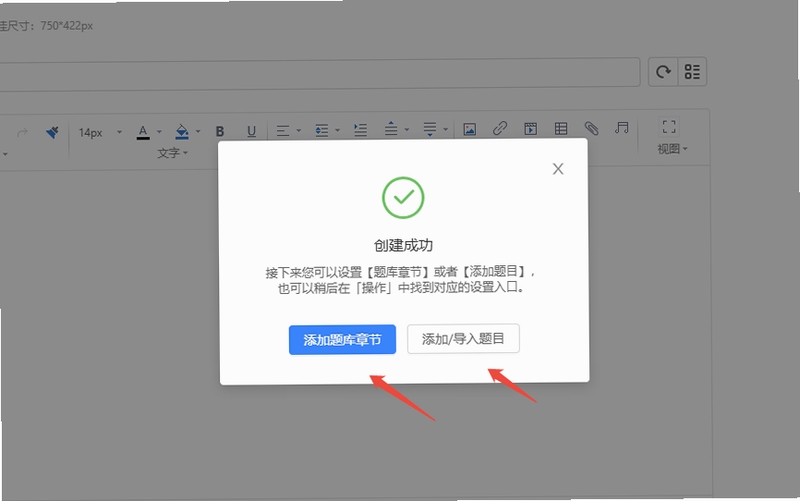Viewport: 800px width, 501px height.
Task: Select the format painter brush icon
Action: point(52,132)
